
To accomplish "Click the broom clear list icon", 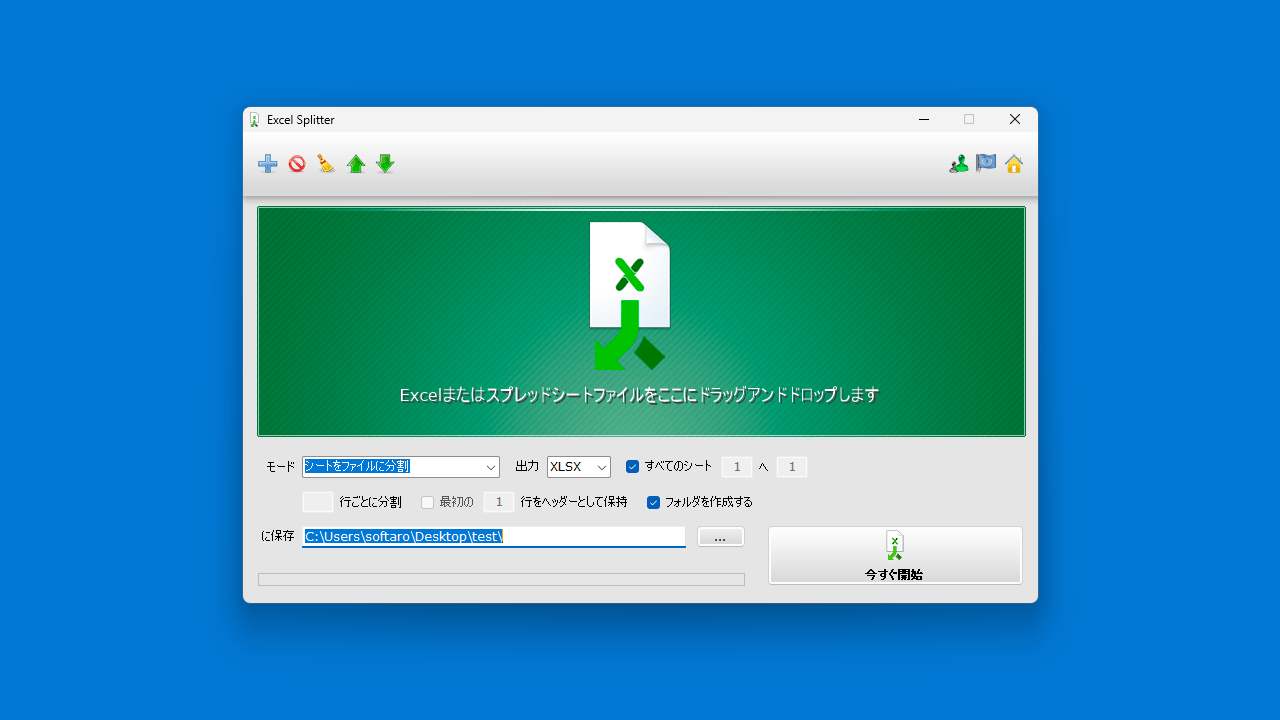I will point(326,164).
